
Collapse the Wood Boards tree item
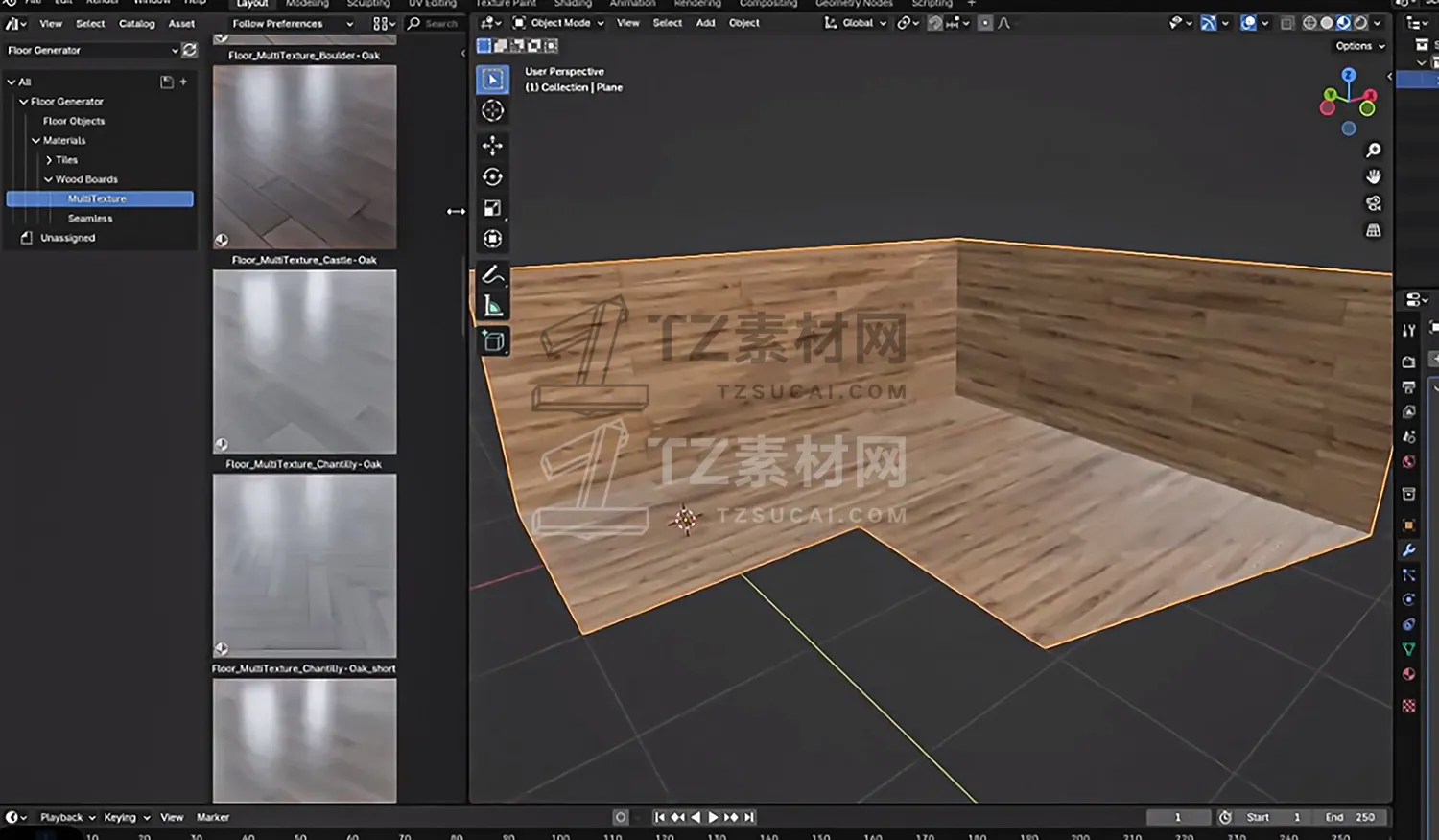[48, 179]
